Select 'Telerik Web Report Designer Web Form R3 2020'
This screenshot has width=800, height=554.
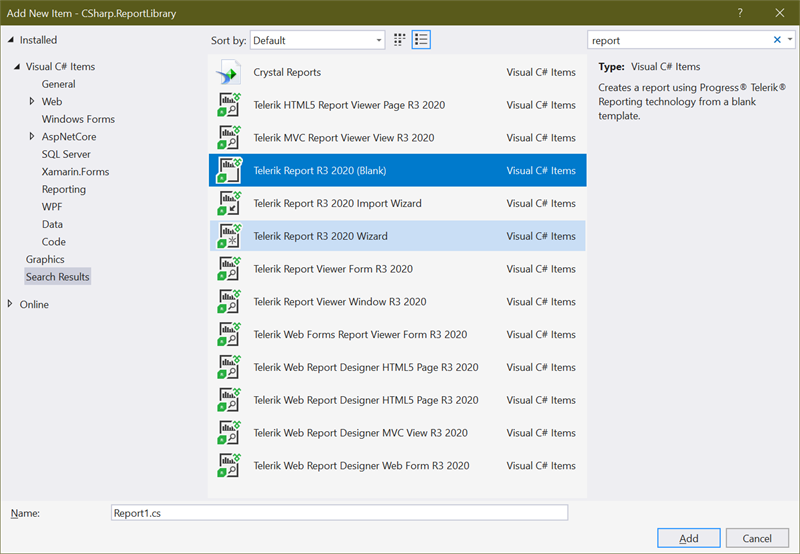(x=361, y=465)
